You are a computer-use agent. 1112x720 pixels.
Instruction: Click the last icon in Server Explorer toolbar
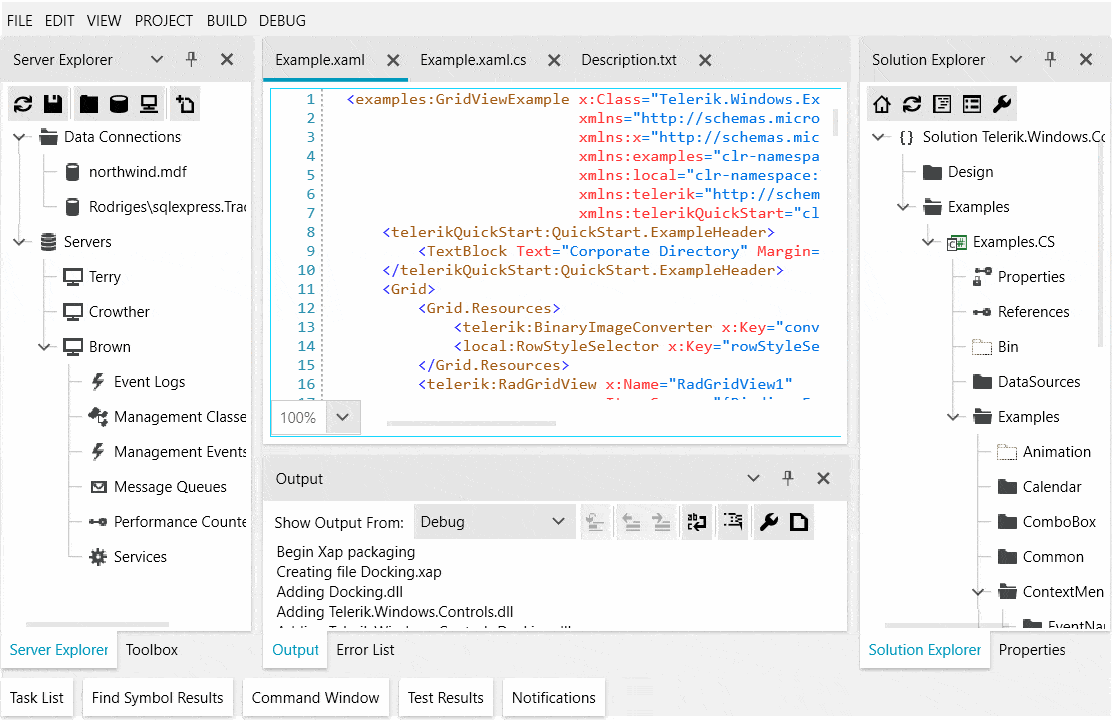185,104
